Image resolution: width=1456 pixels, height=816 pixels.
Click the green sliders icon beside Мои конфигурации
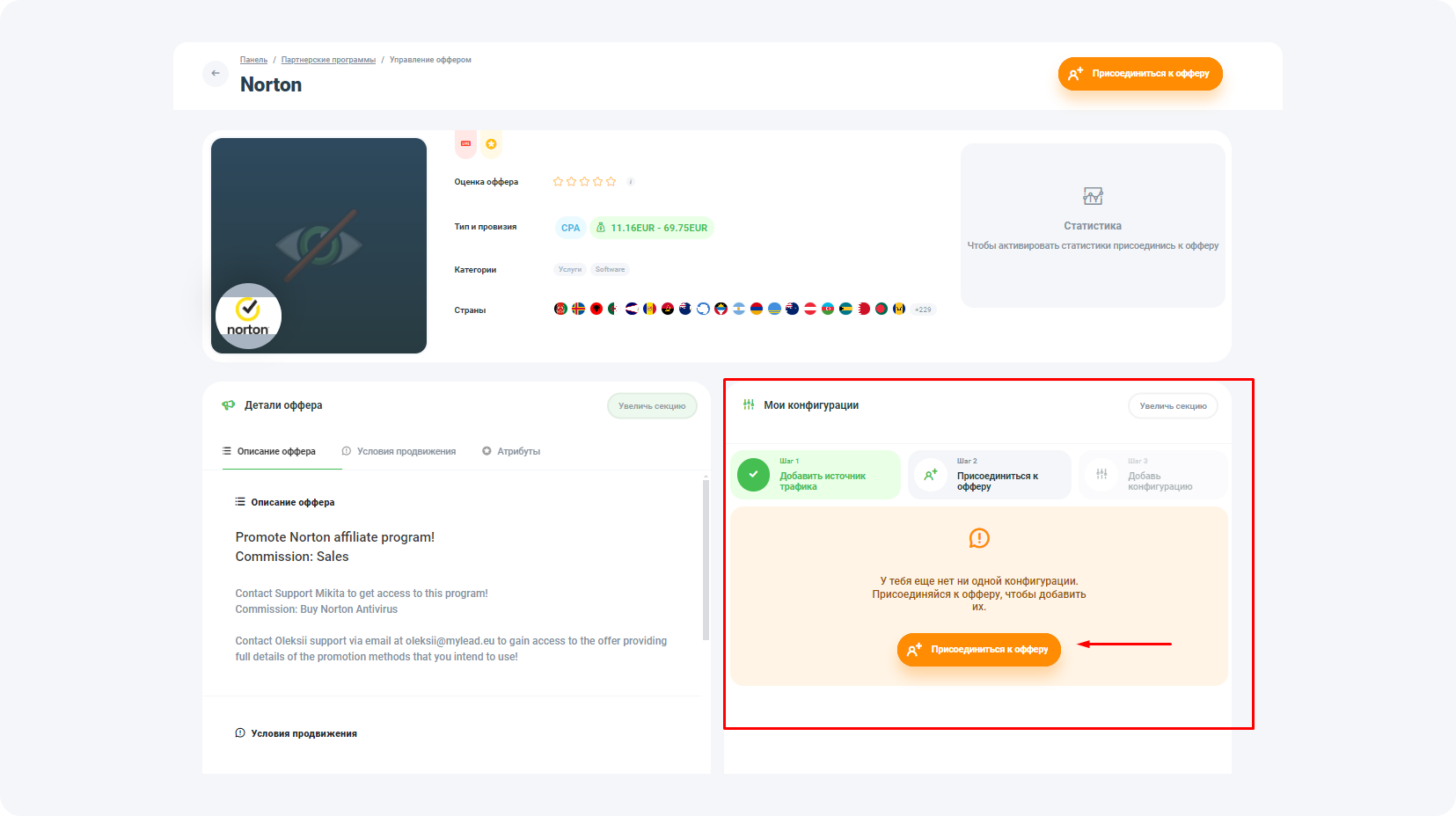click(748, 405)
